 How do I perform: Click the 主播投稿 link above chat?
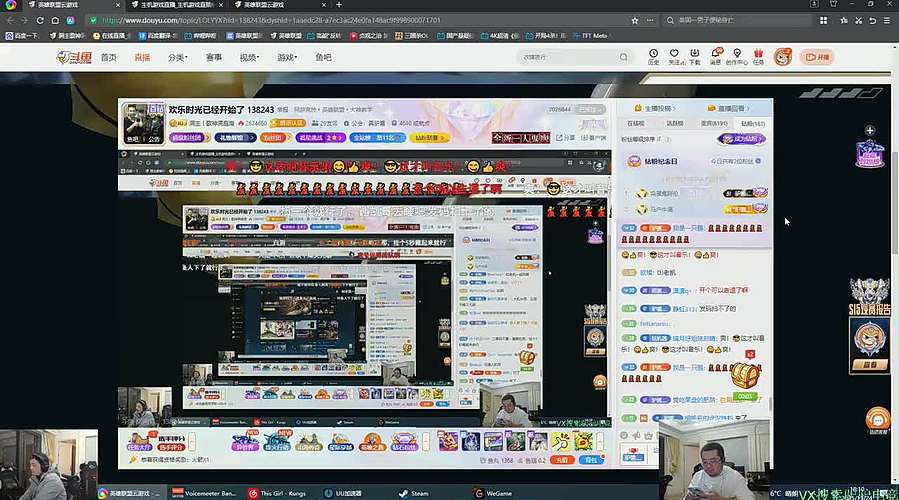pyautogui.click(x=660, y=107)
